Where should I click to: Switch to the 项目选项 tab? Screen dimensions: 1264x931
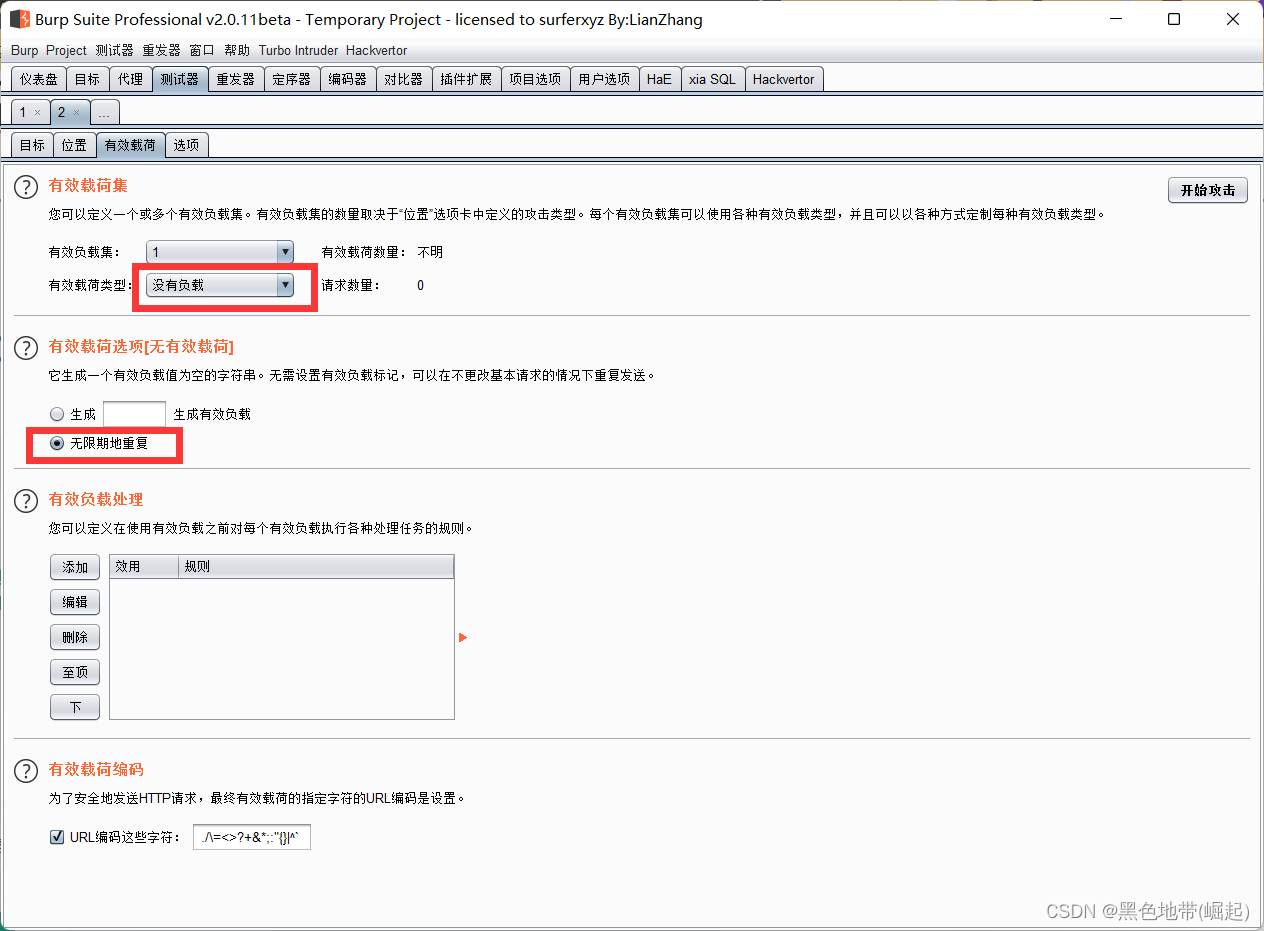click(535, 79)
